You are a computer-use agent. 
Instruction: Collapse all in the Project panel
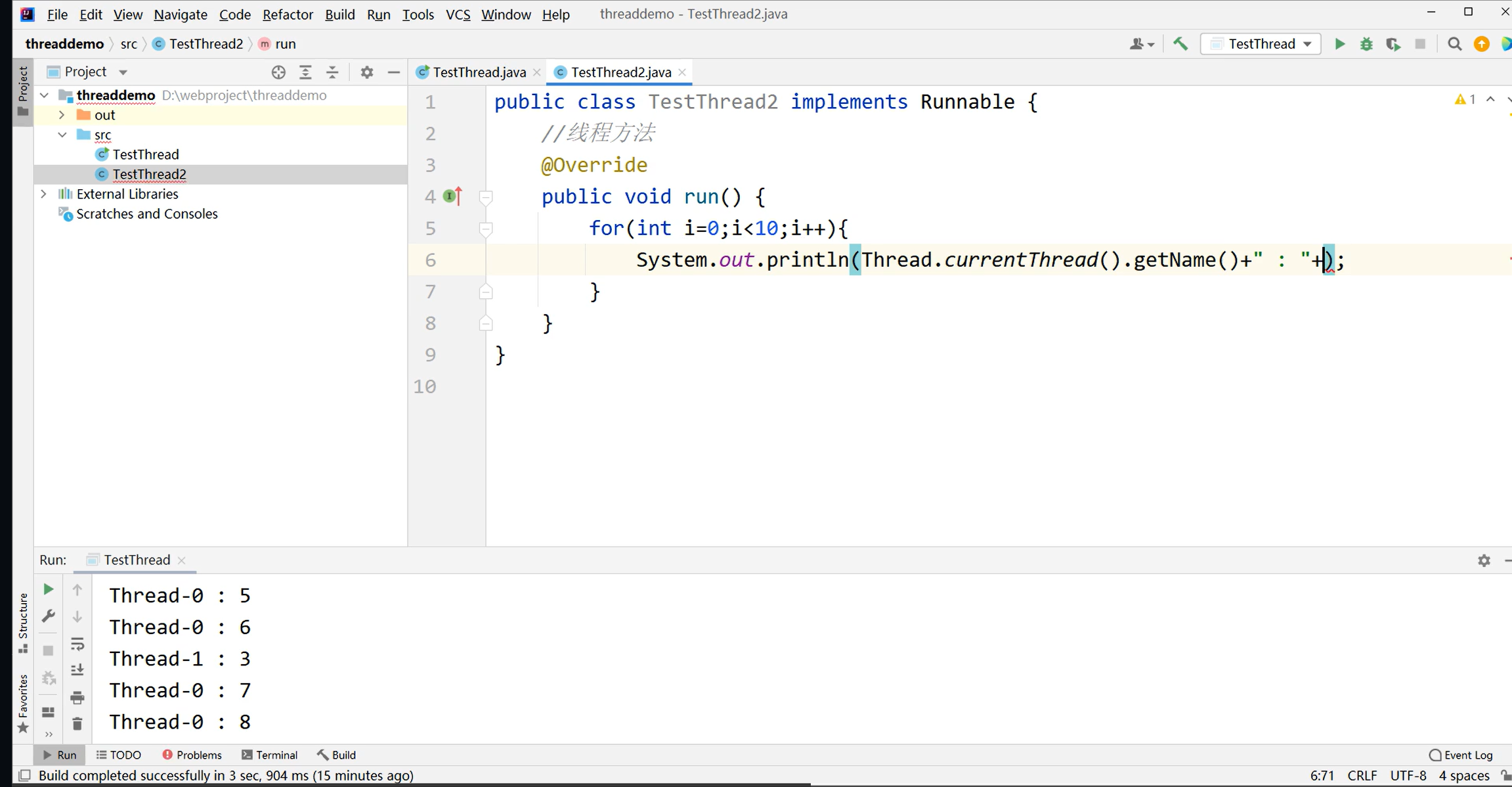[x=332, y=72]
